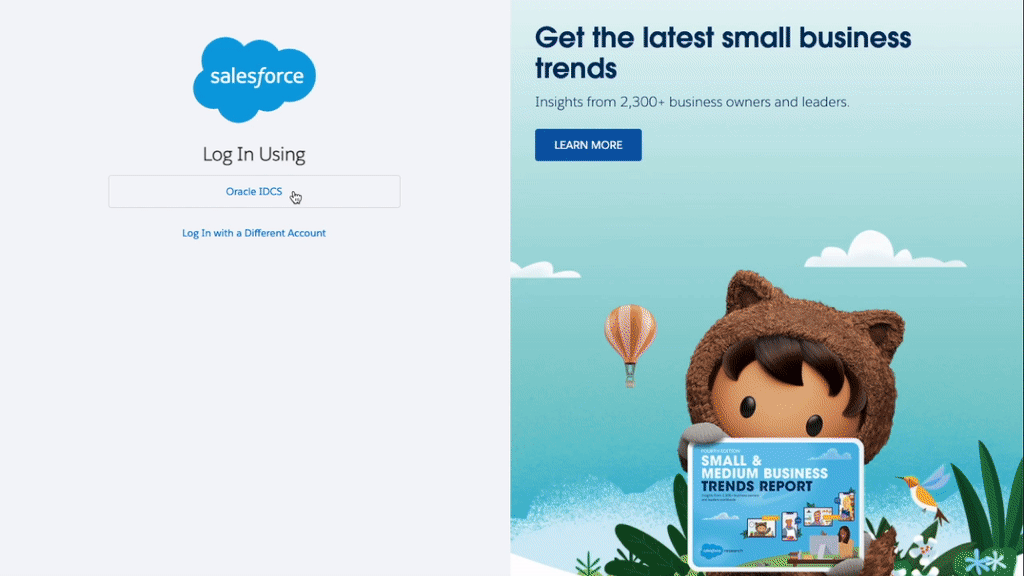Open the Small & Medium Business Trends Report cover

[776, 503]
